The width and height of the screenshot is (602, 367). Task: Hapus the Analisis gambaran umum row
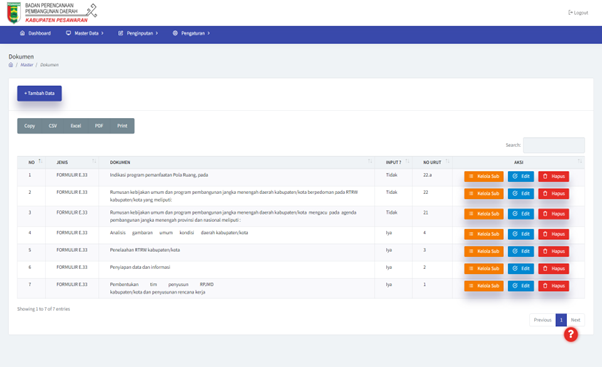click(554, 234)
